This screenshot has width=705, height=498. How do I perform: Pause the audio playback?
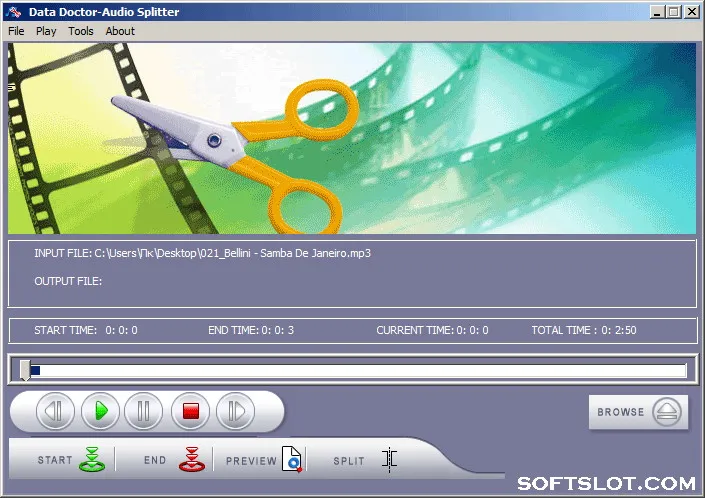pos(143,411)
